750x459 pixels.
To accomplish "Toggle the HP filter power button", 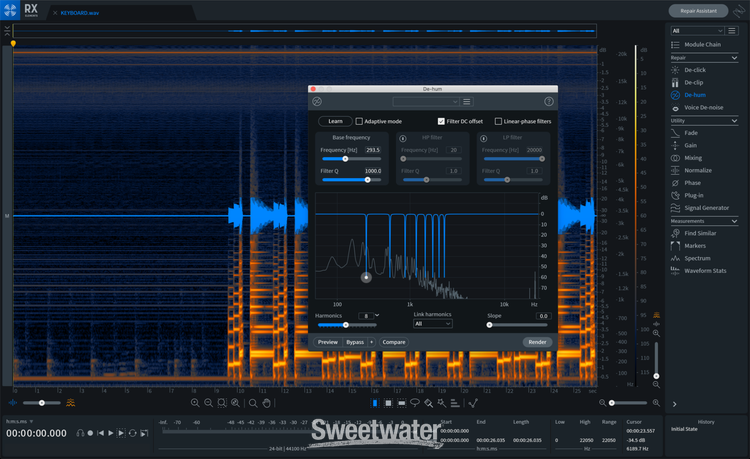I will pyautogui.click(x=403, y=139).
